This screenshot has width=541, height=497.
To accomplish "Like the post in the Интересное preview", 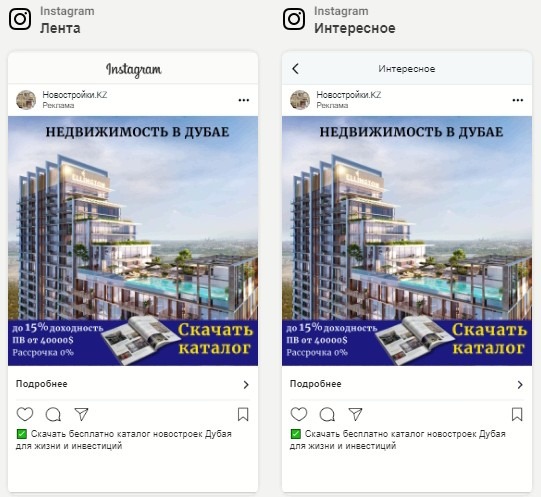I will click(299, 414).
